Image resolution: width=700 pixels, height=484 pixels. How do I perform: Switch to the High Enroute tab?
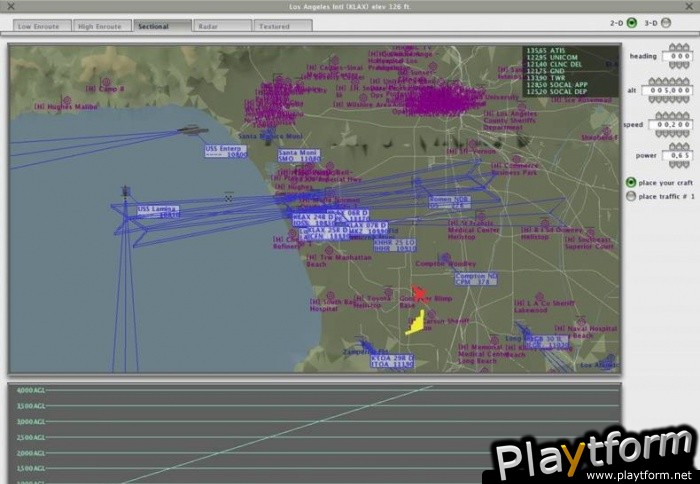(102, 26)
